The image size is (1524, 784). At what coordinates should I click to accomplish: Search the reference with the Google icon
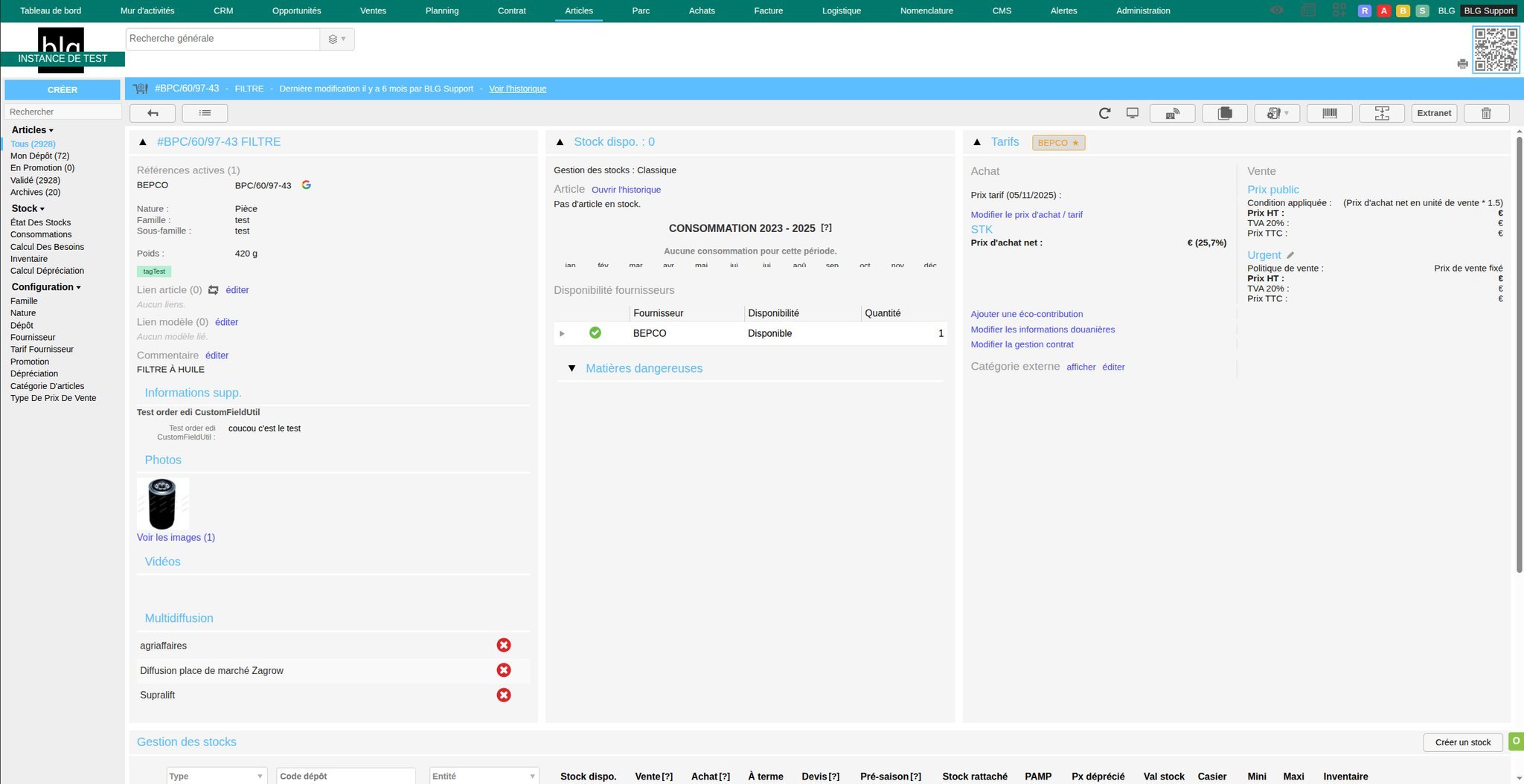point(306,184)
